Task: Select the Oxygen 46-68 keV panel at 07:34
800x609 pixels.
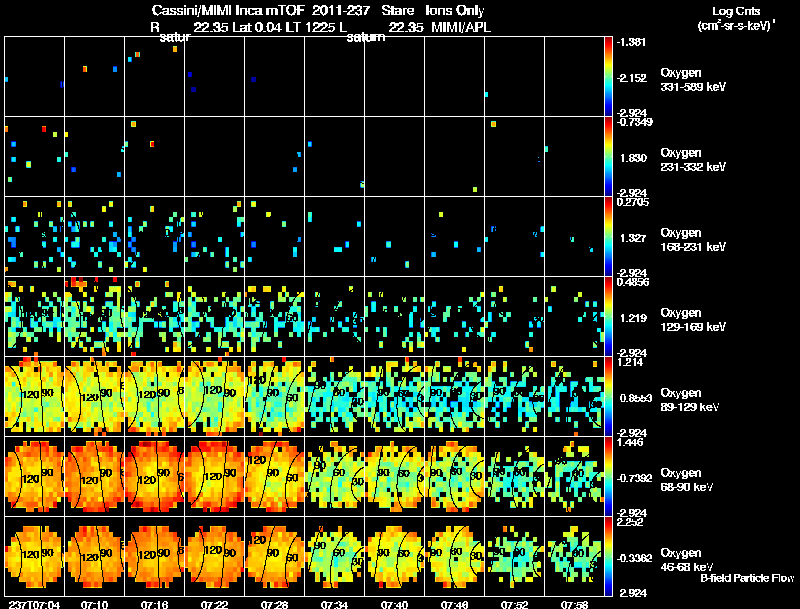Action: click(x=335, y=556)
